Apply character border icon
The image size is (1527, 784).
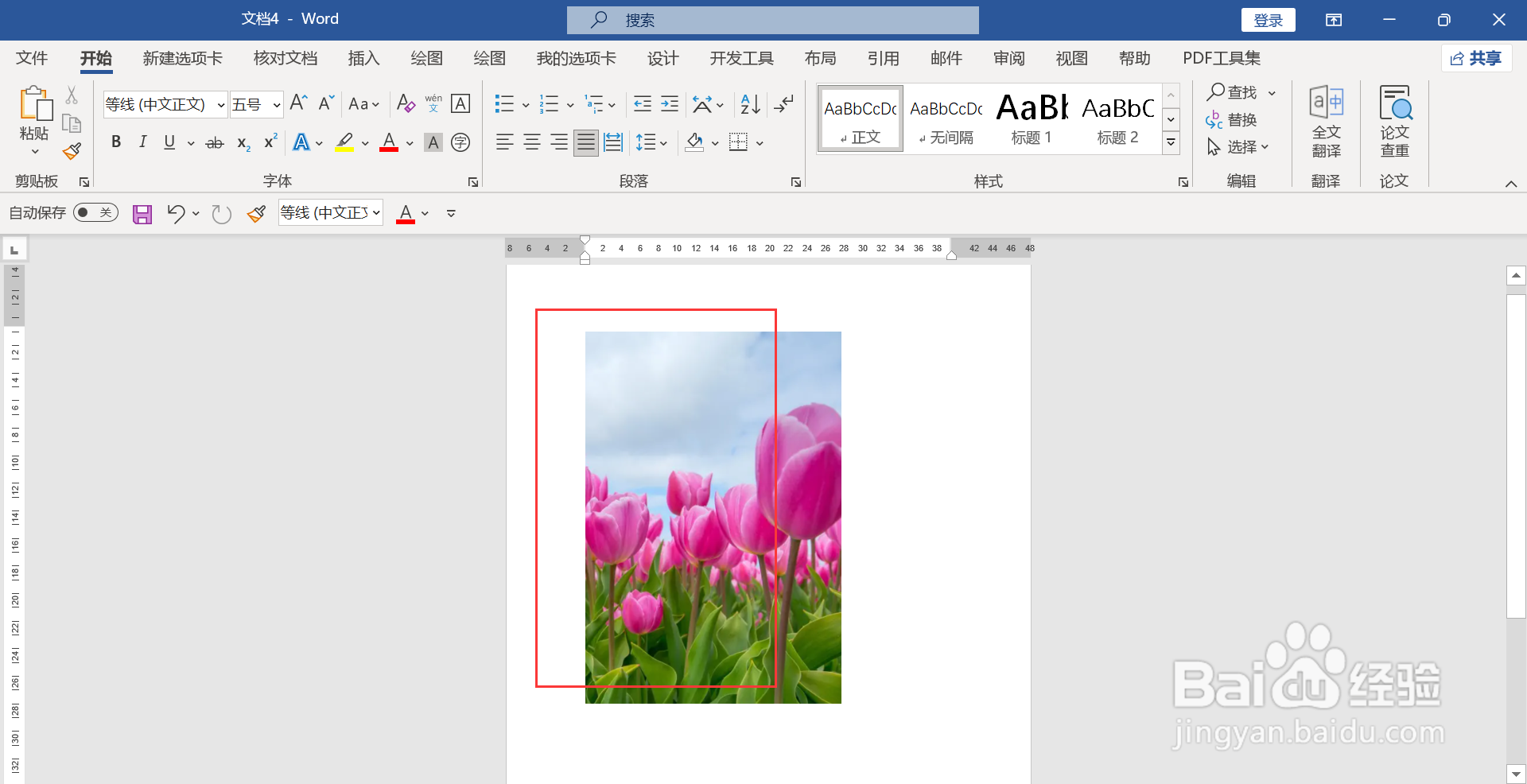[460, 103]
